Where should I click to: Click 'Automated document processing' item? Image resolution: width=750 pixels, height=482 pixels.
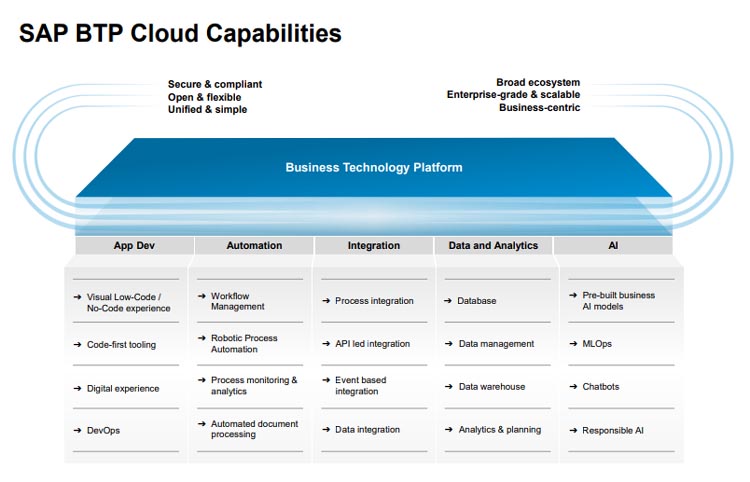point(254,429)
